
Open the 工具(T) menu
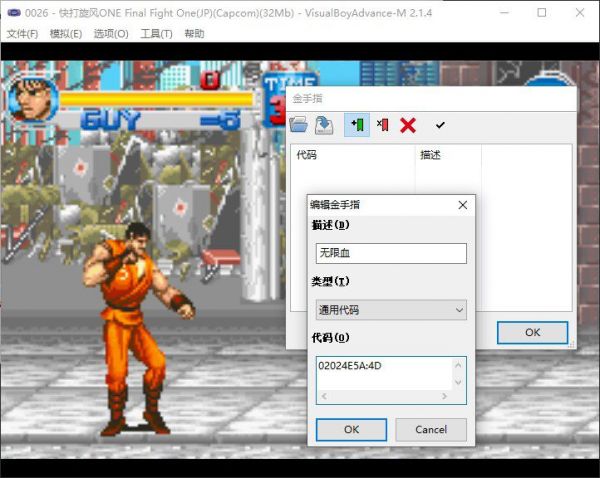click(156, 34)
